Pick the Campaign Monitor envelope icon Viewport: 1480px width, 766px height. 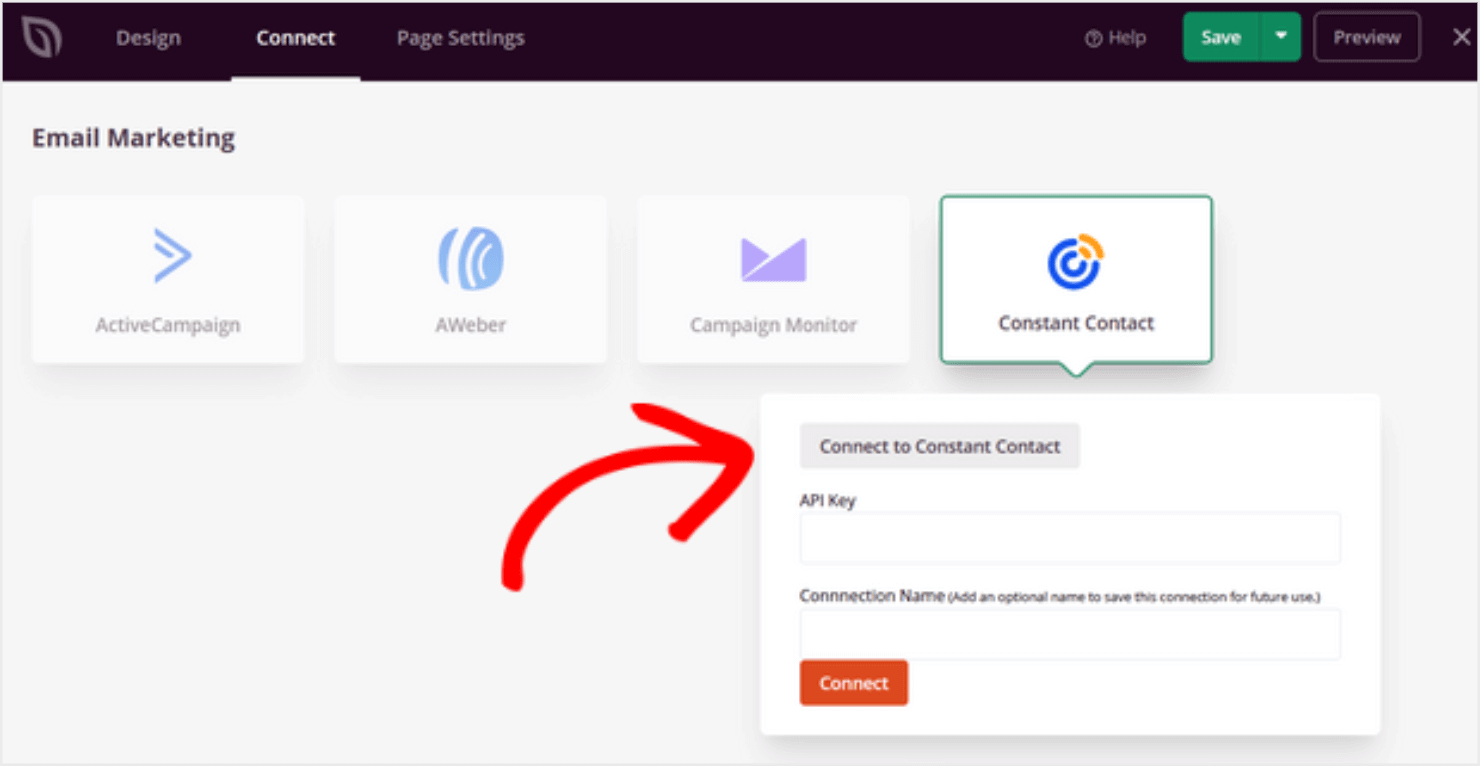(773, 259)
